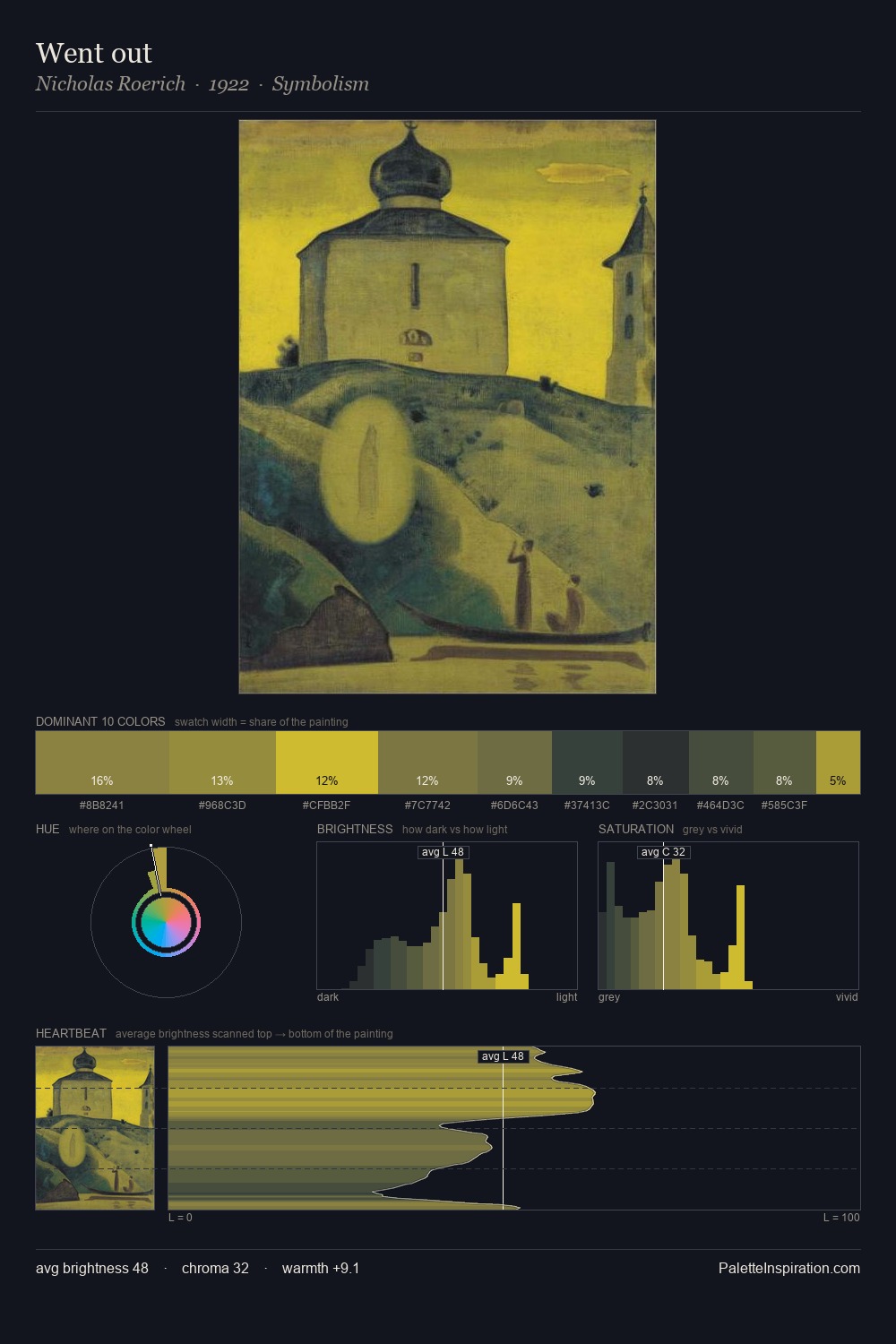This screenshot has height=1344, width=896.
Task: Click 'avg brightness 48' footer text
Action: coord(92,1268)
